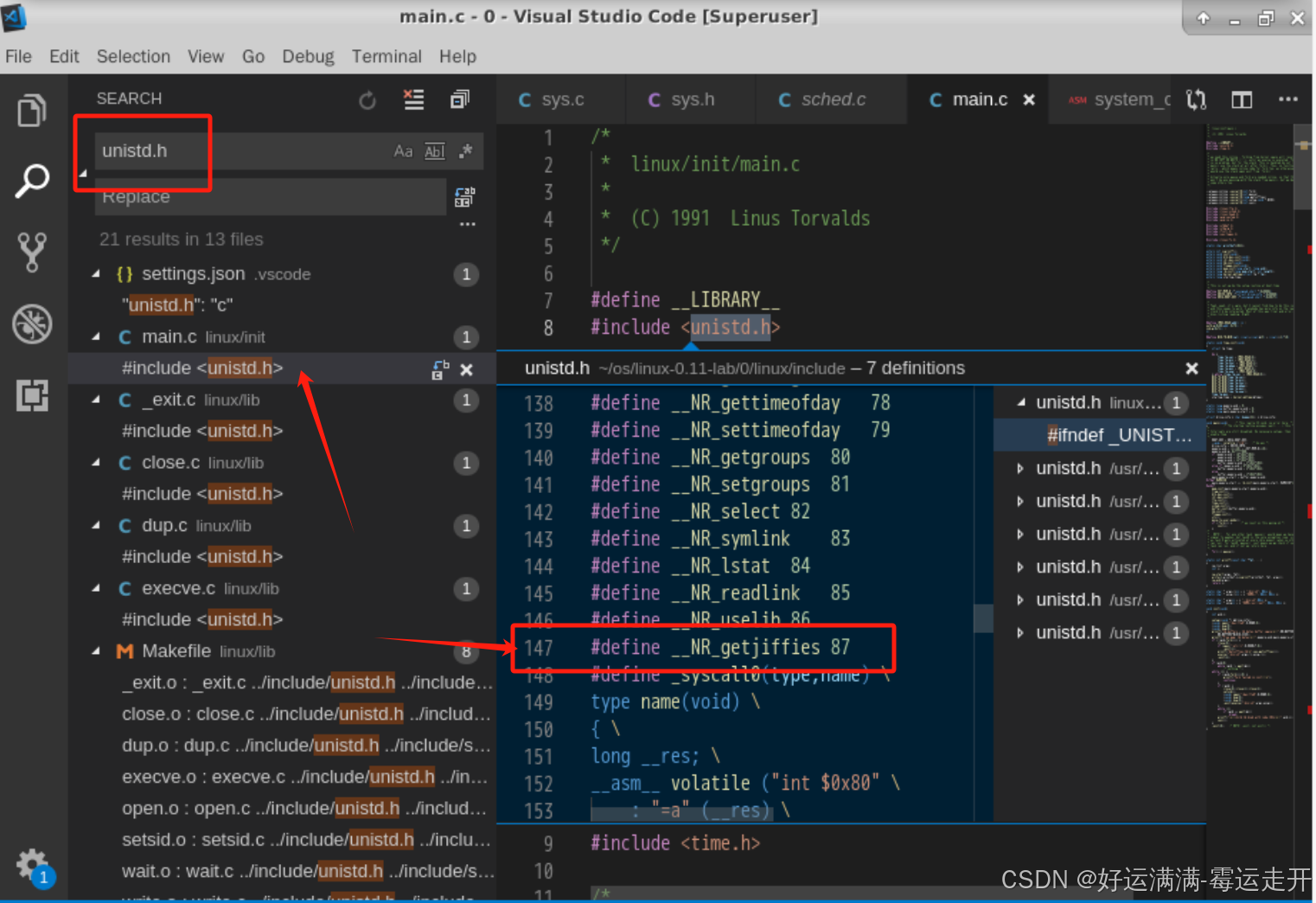Click the Replace All icon
Image resolution: width=1316 pixels, height=903 pixels.
pyautogui.click(x=464, y=197)
